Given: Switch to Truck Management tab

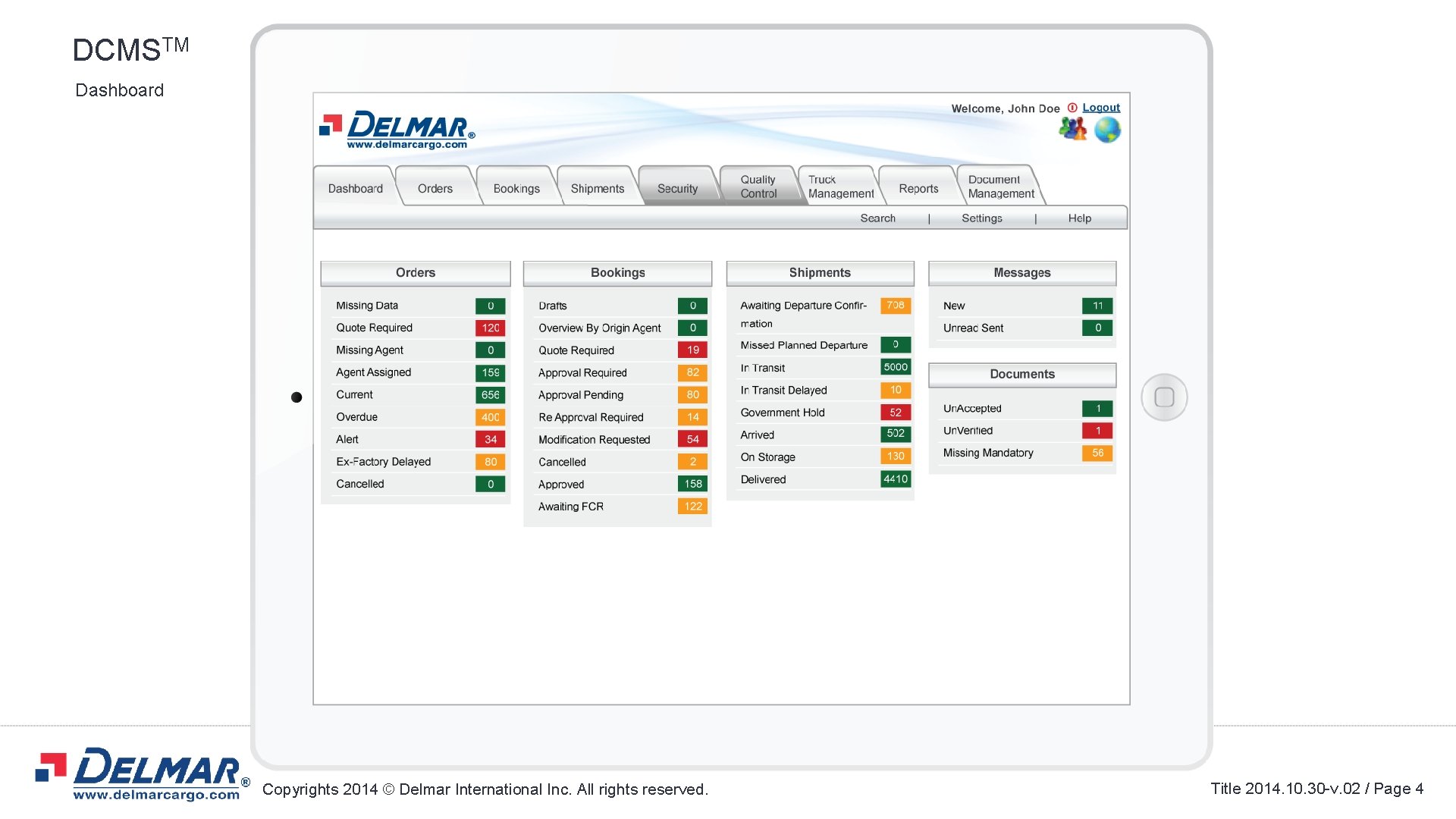Looking at the screenshot, I should pyautogui.click(x=841, y=187).
